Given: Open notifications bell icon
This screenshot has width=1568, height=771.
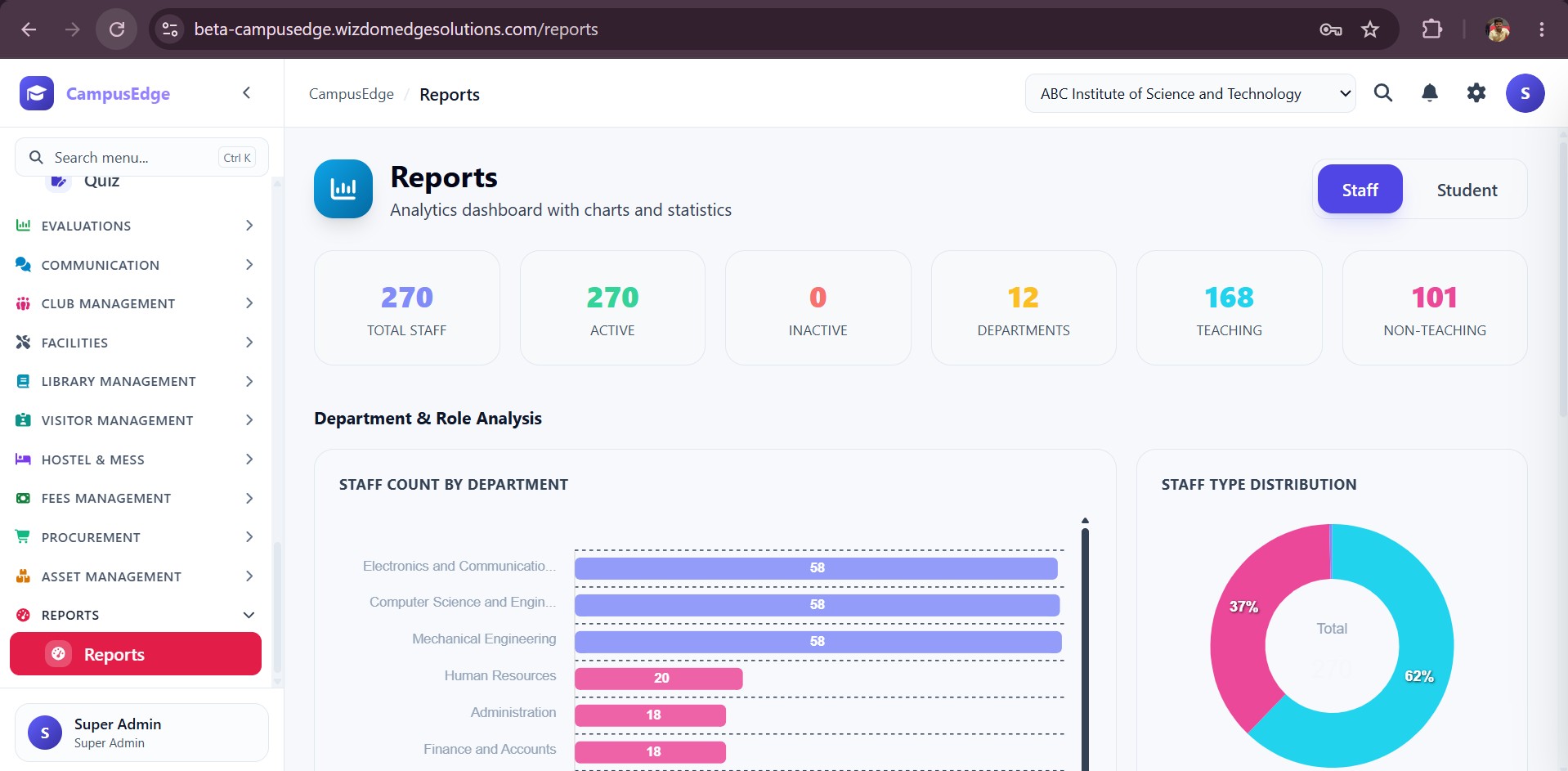Looking at the screenshot, I should [x=1430, y=93].
